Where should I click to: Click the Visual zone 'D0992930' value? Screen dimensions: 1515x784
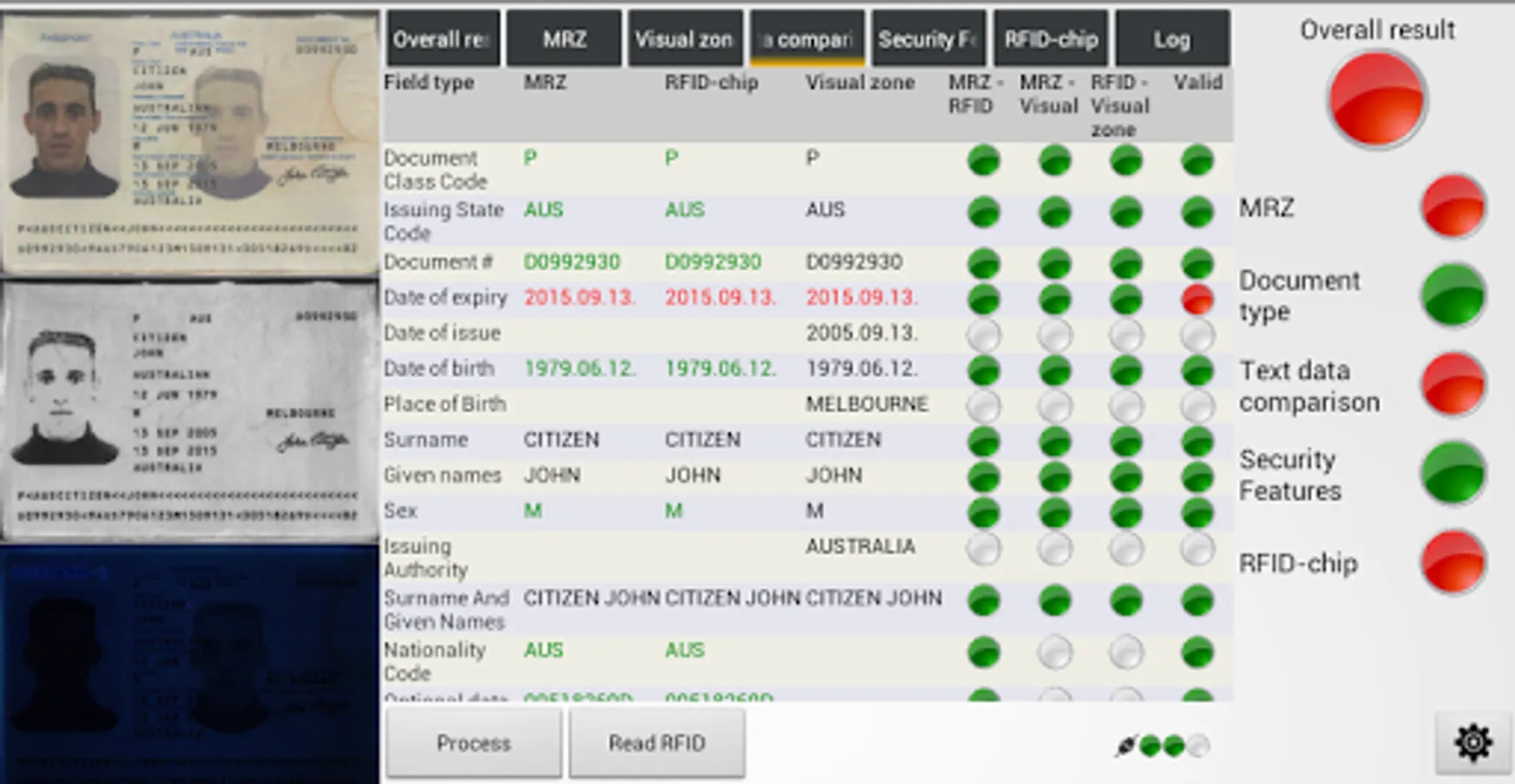pos(854,262)
